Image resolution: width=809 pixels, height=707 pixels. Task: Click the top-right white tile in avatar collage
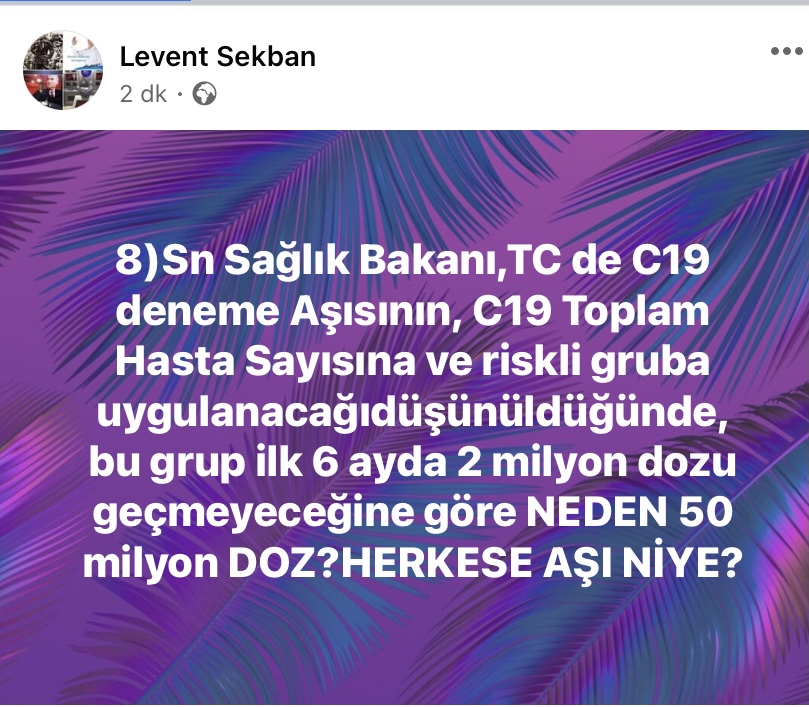83,51
